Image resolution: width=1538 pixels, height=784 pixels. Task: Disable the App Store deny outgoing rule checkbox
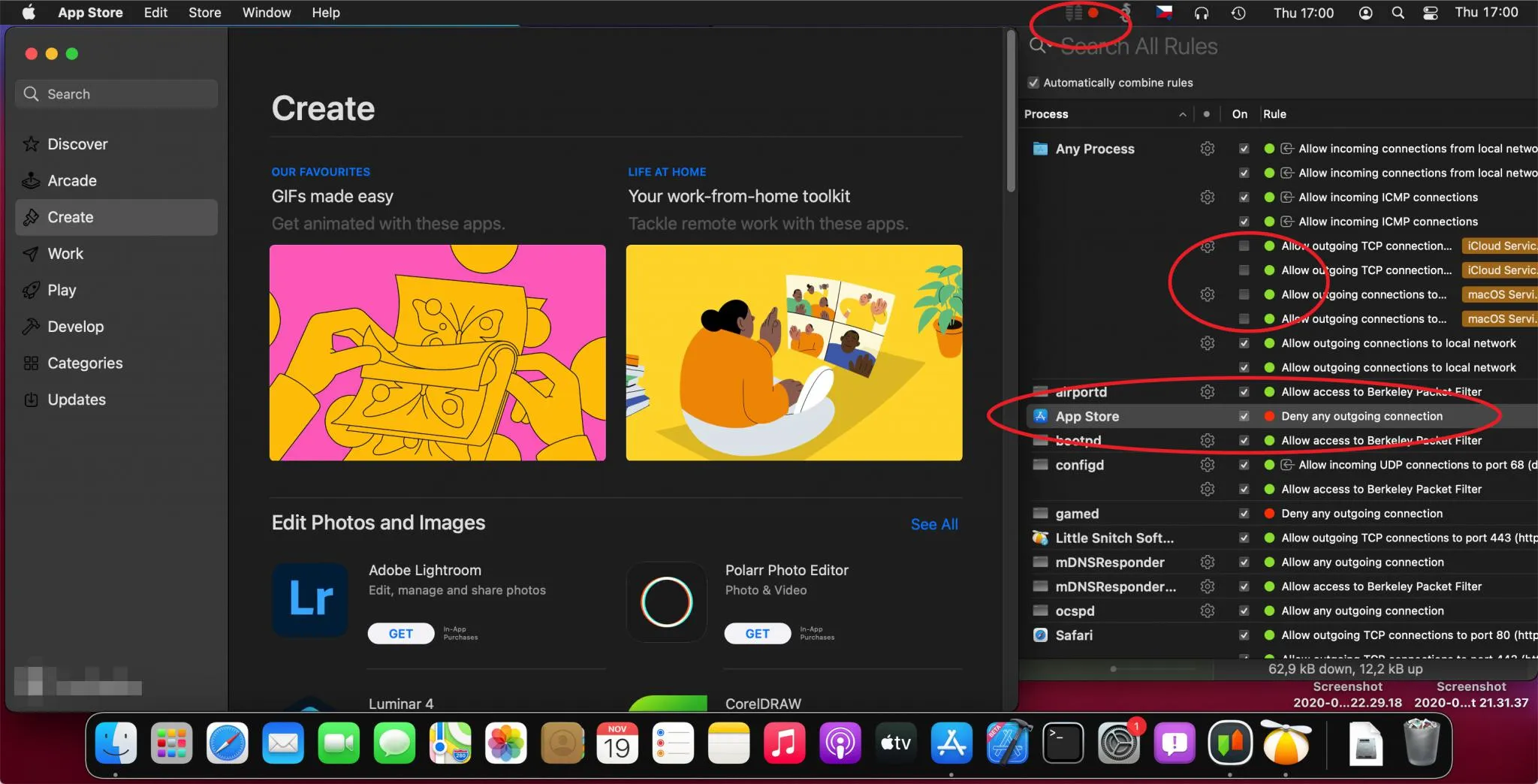(x=1244, y=416)
